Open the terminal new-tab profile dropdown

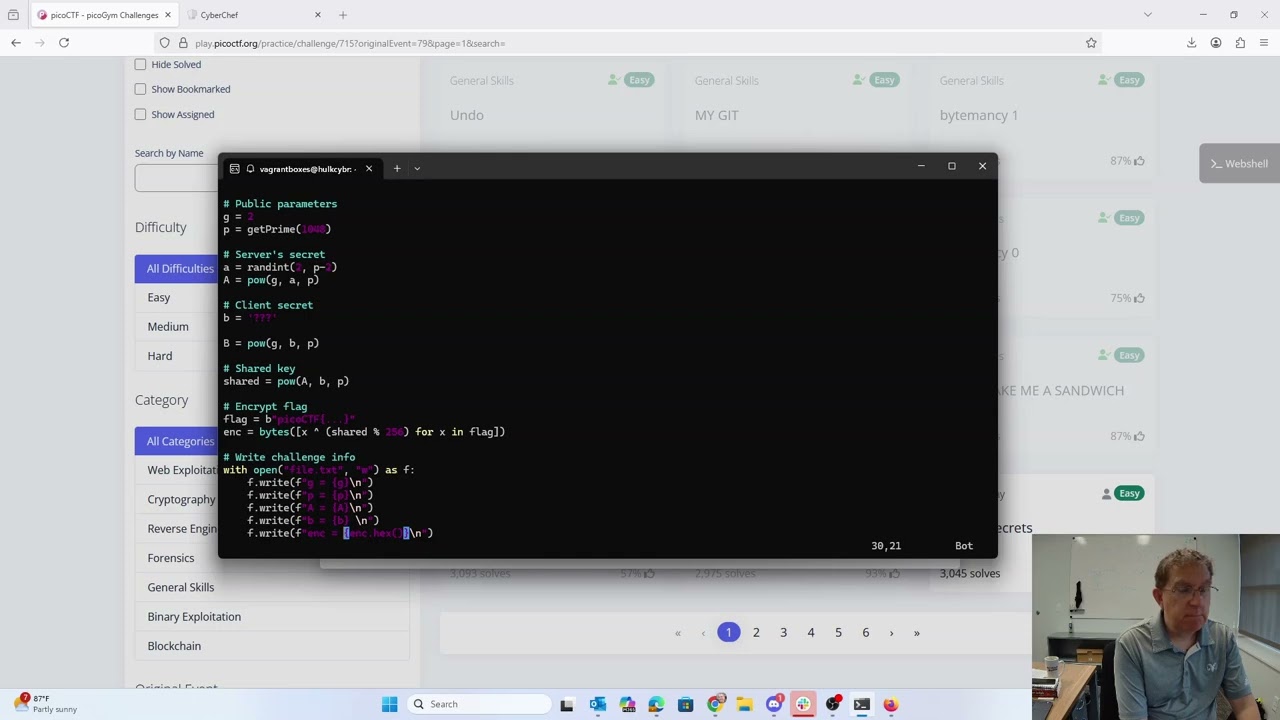pyautogui.click(x=417, y=168)
